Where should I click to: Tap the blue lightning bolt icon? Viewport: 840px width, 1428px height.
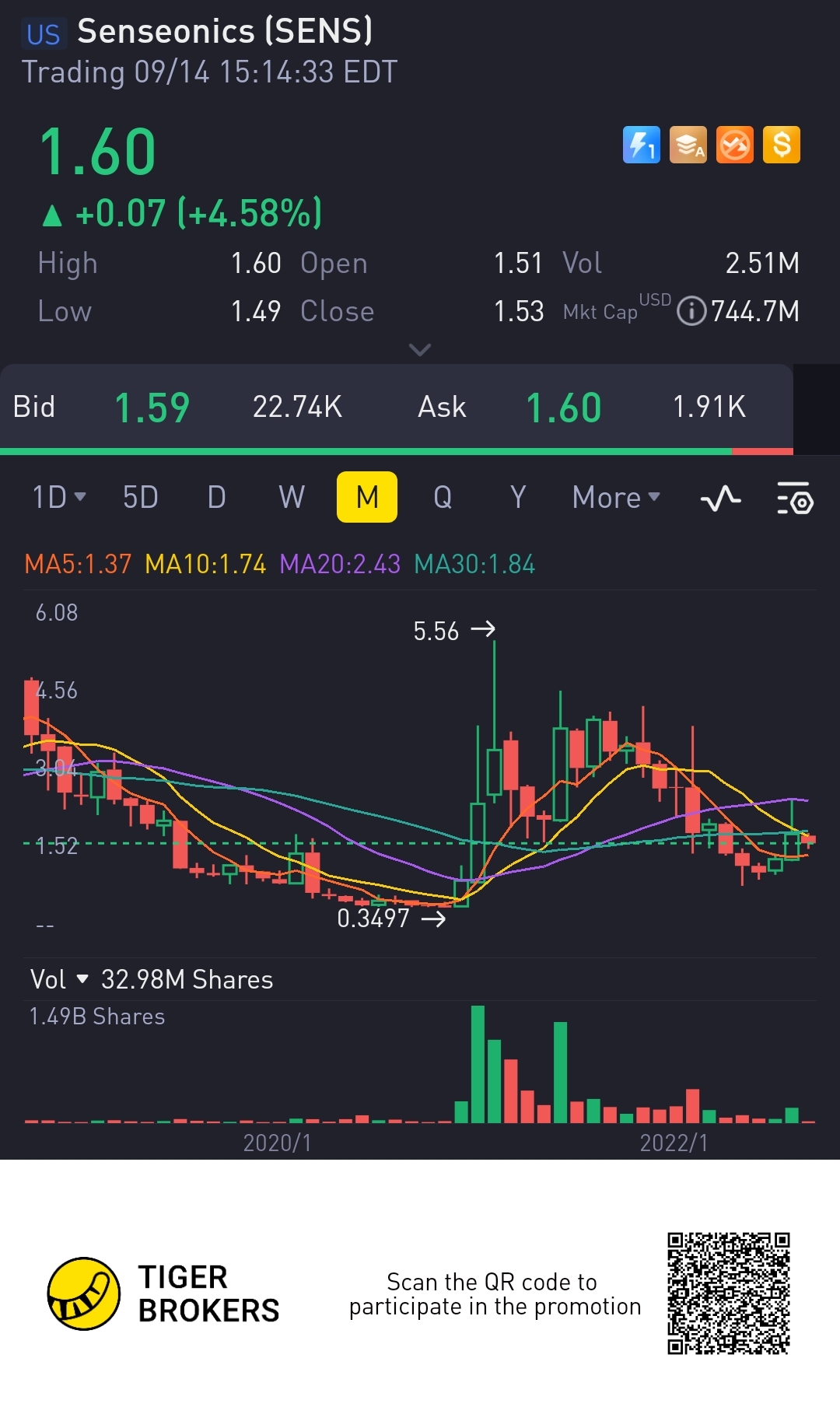pyautogui.click(x=642, y=145)
